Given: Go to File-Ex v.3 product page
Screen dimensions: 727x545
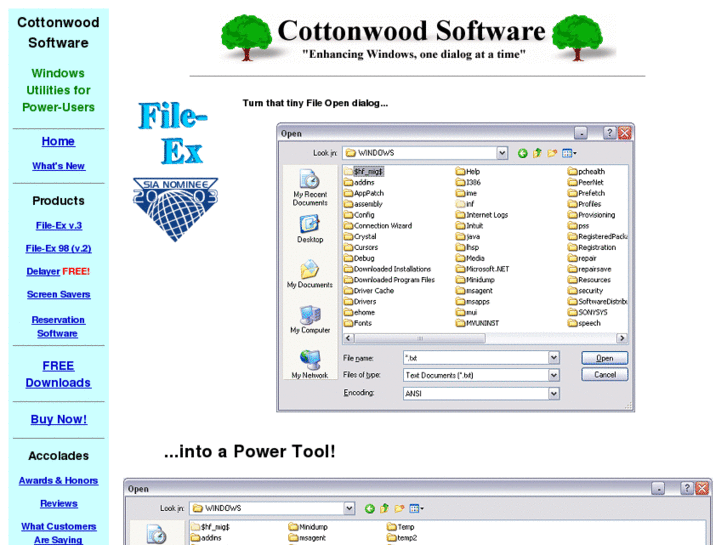Looking at the screenshot, I should [x=59, y=225].
